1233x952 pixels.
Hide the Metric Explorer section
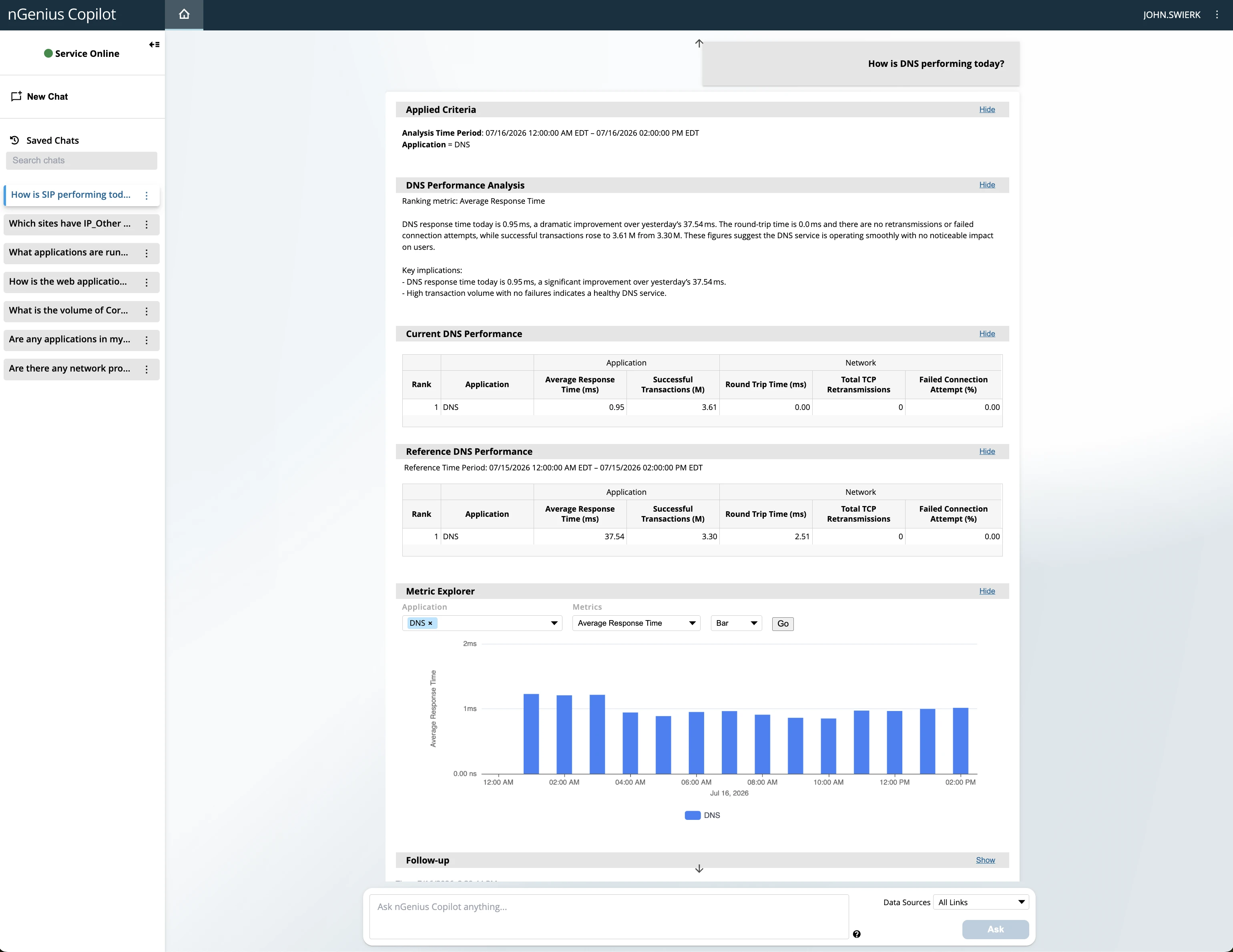987,591
